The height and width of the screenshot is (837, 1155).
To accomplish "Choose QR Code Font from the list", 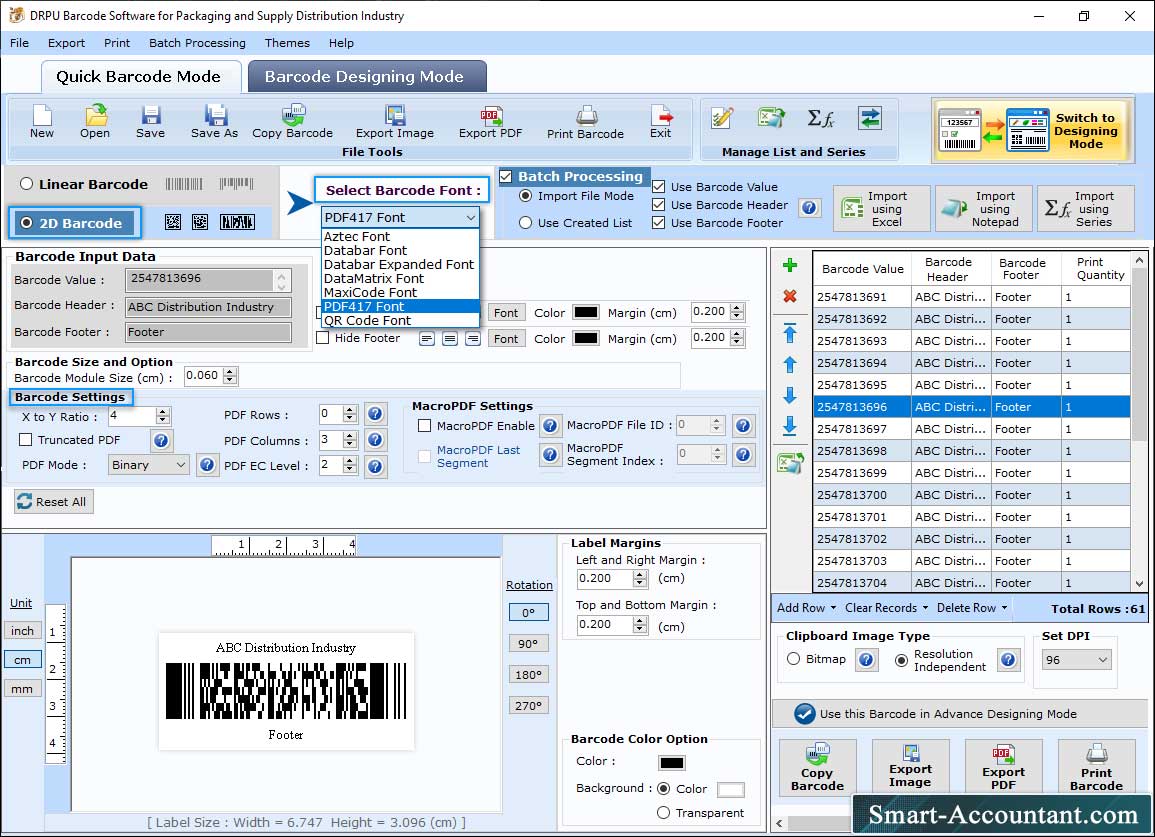I will pos(401,321).
